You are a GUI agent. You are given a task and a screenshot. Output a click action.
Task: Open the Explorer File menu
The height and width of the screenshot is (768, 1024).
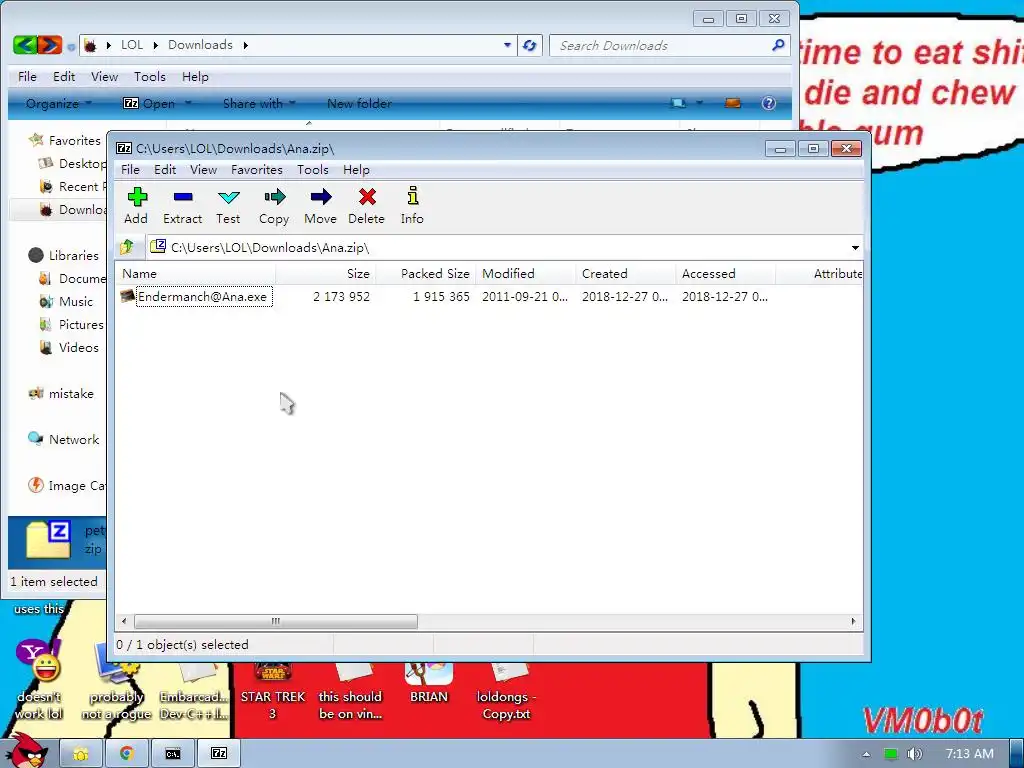27,76
